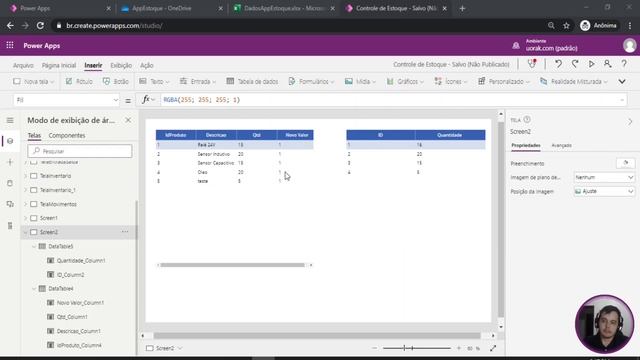Open Posição da imagem Ajuste dropdown
The width and height of the screenshot is (640, 360).
(604, 191)
